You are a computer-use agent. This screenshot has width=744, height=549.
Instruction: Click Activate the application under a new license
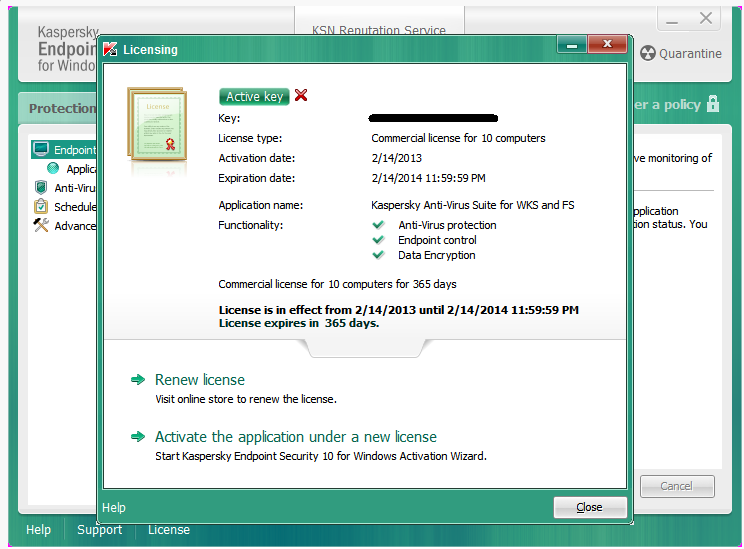click(296, 437)
